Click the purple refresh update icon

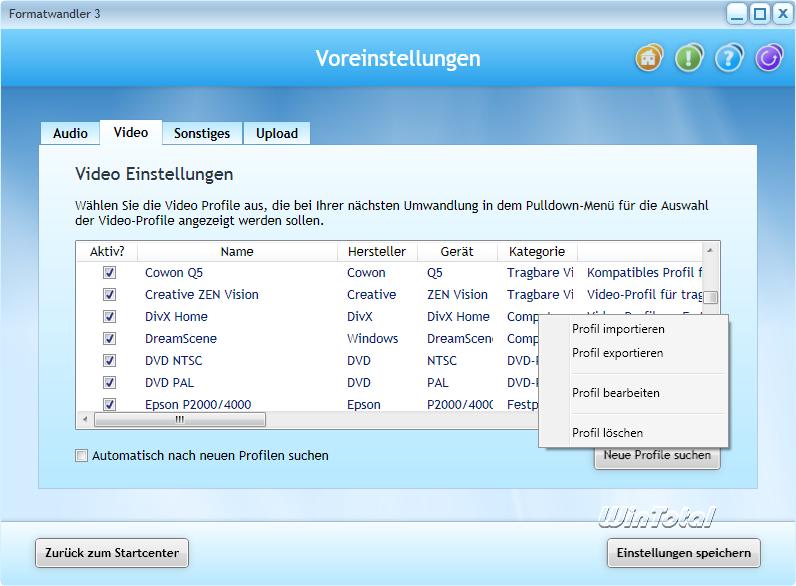pyautogui.click(x=769, y=58)
